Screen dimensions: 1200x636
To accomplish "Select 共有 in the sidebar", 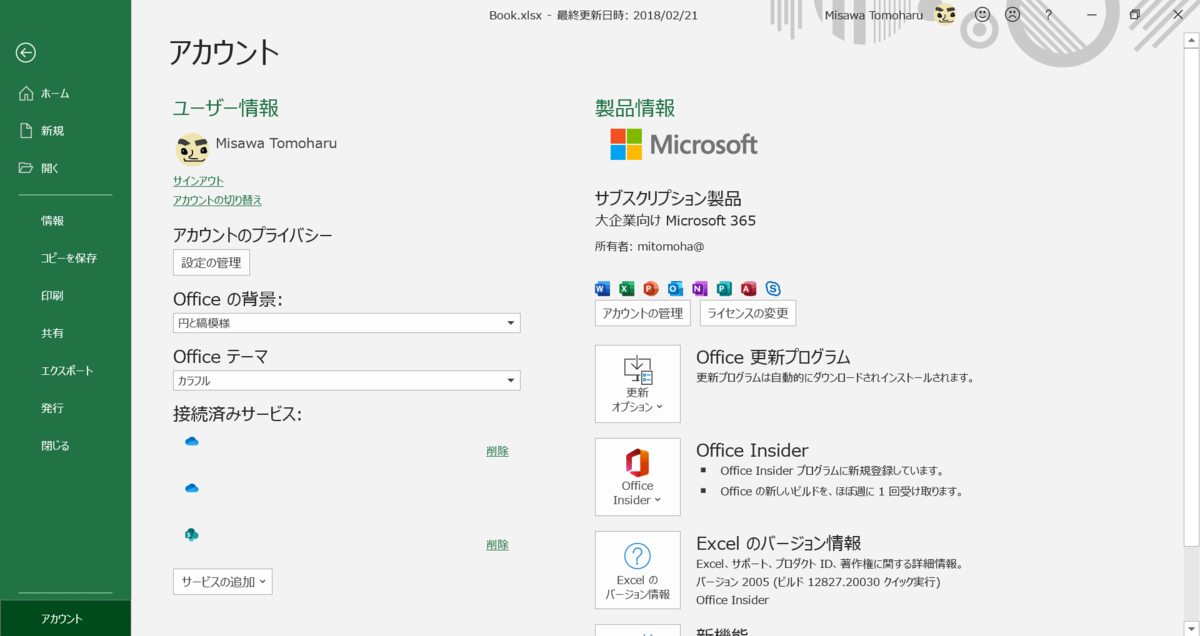I will [65, 333].
